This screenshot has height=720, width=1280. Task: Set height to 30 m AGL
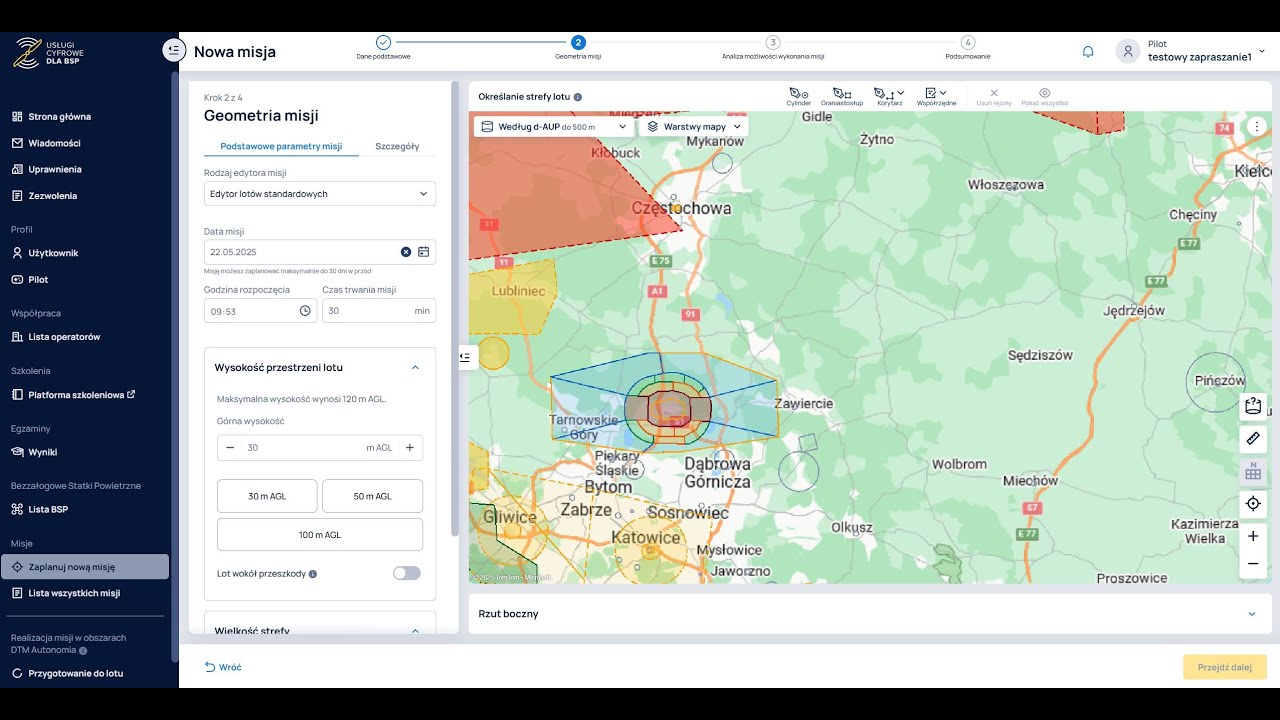tap(267, 496)
